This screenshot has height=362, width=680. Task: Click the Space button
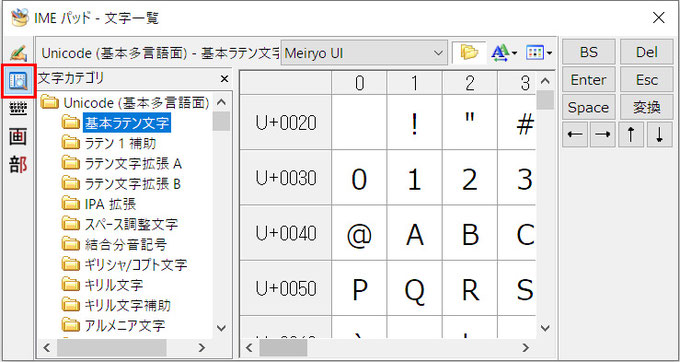[x=588, y=107]
